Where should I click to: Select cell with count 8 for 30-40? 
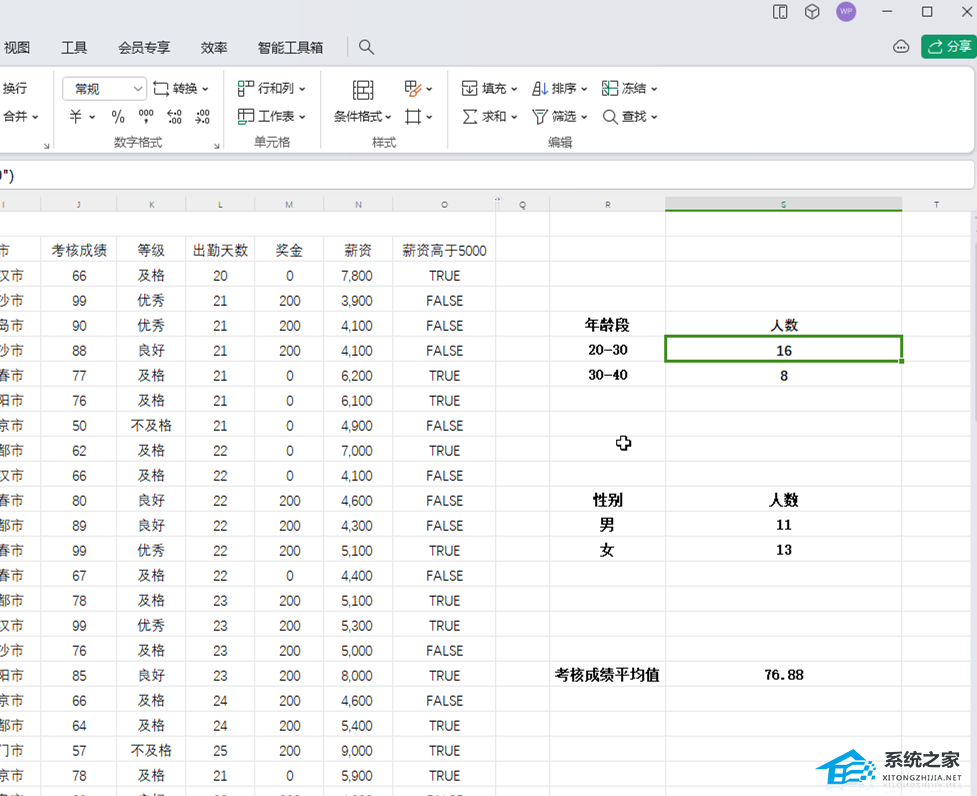click(x=783, y=375)
